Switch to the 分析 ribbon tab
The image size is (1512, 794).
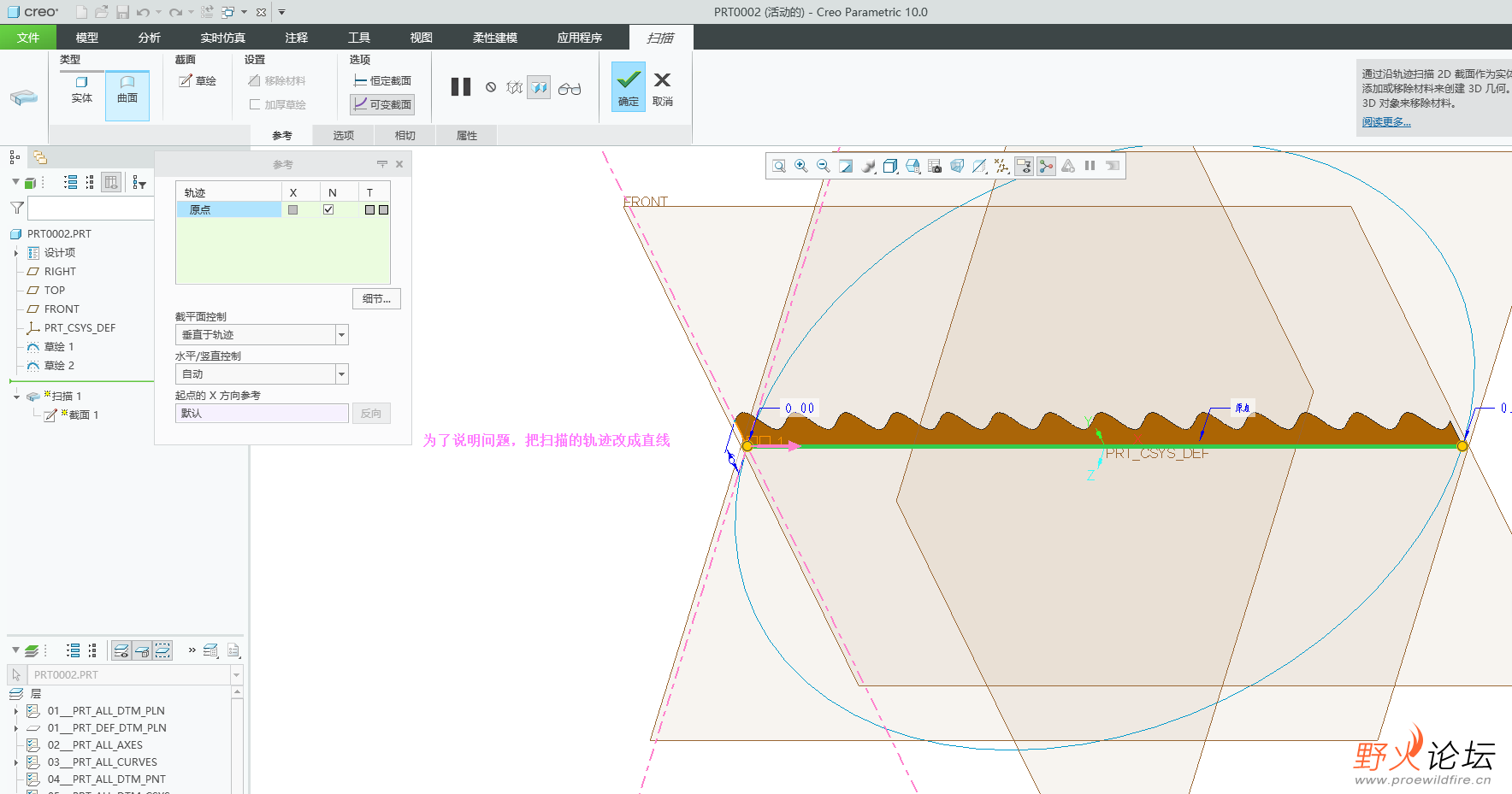click(x=150, y=38)
